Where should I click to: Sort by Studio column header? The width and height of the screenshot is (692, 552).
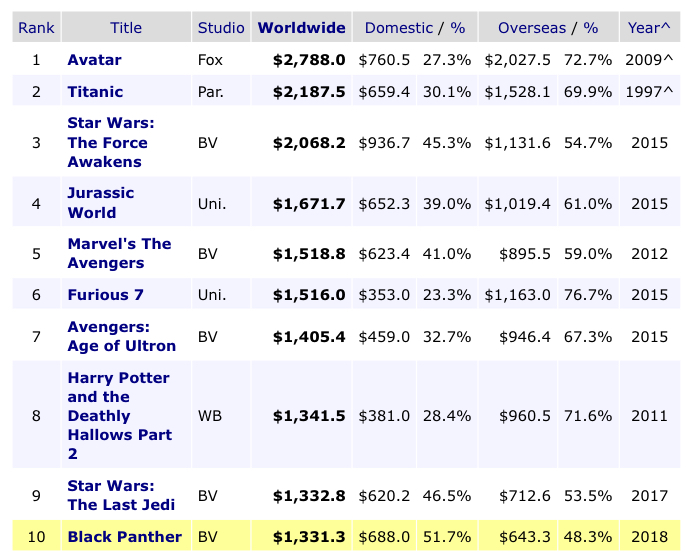tap(221, 28)
